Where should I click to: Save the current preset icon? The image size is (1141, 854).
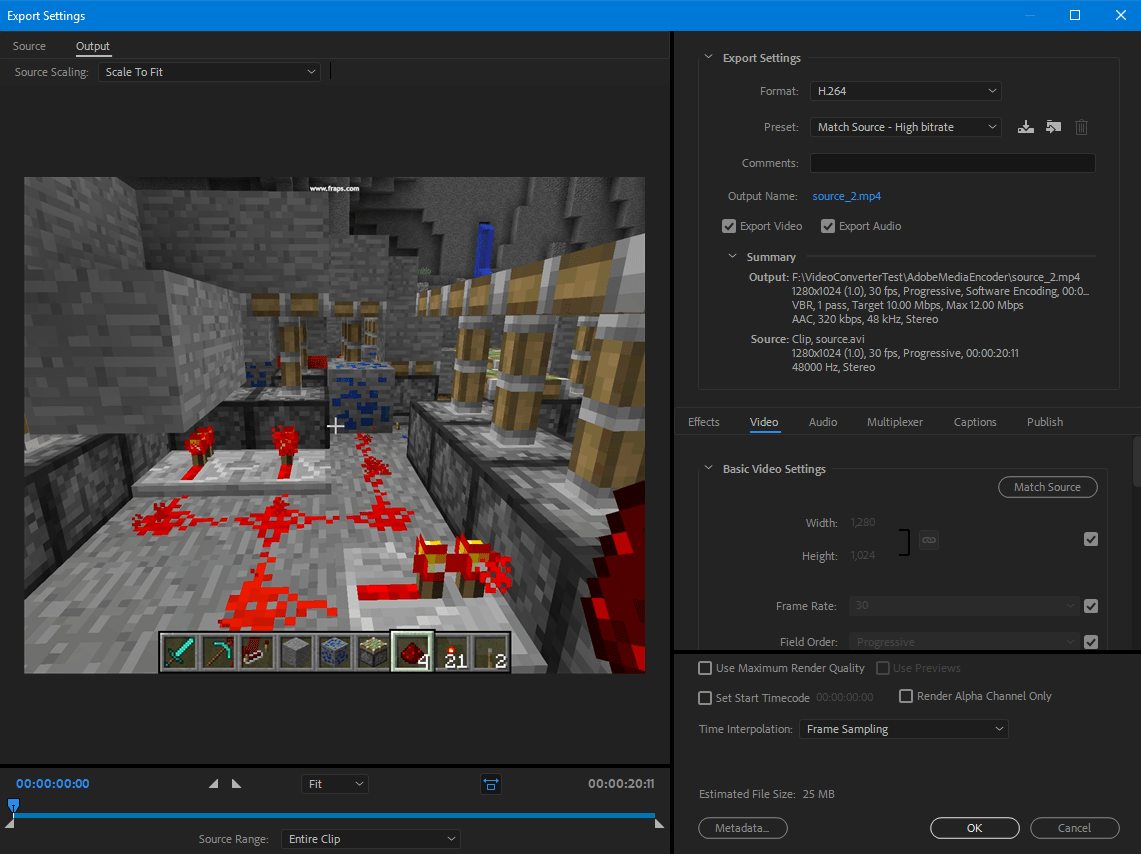point(1025,127)
